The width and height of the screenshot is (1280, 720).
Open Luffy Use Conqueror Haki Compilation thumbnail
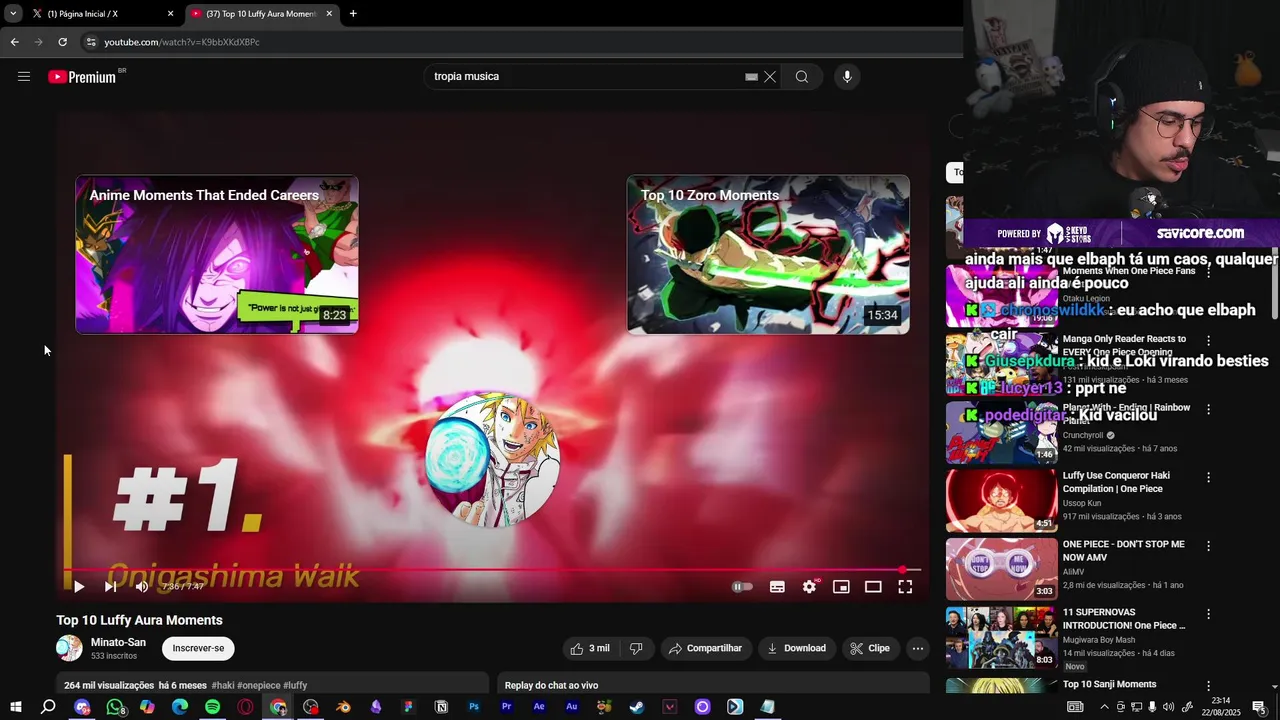coord(1001,500)
